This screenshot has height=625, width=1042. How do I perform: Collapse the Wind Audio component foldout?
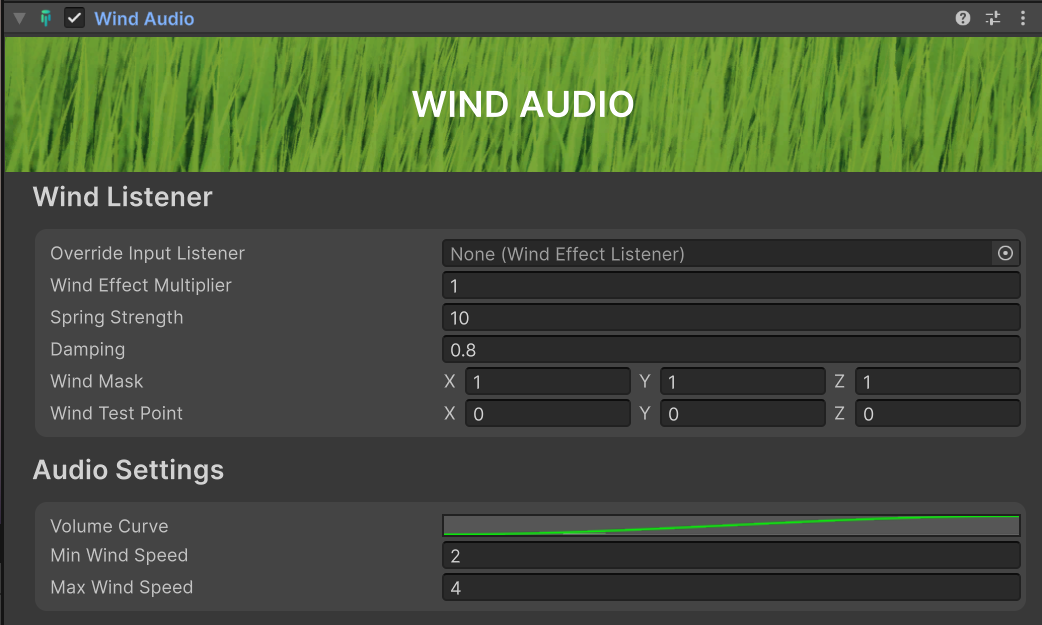(19, 18)
